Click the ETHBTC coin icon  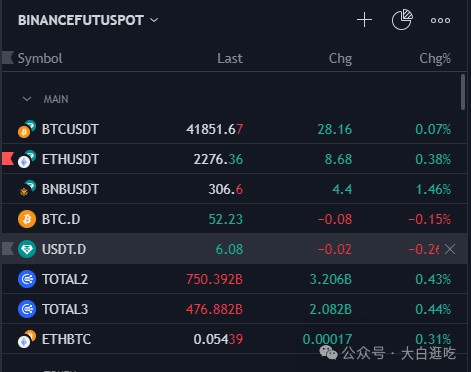27,339
